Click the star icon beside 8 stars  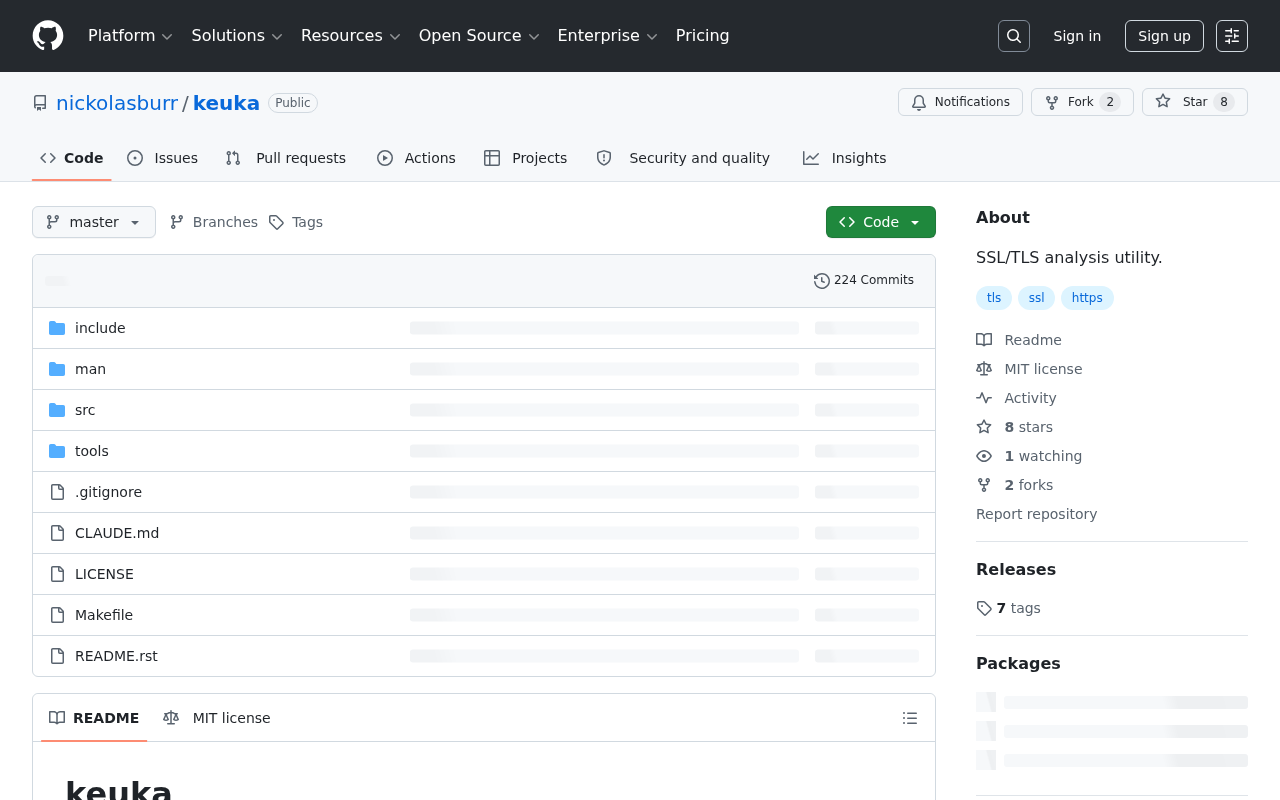click(984, 427)
